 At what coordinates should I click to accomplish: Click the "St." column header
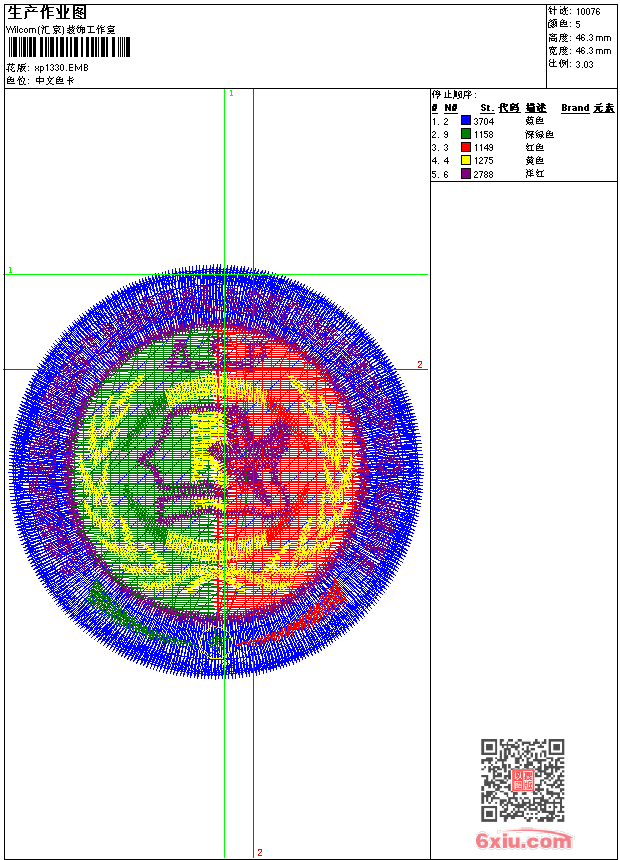487,108
